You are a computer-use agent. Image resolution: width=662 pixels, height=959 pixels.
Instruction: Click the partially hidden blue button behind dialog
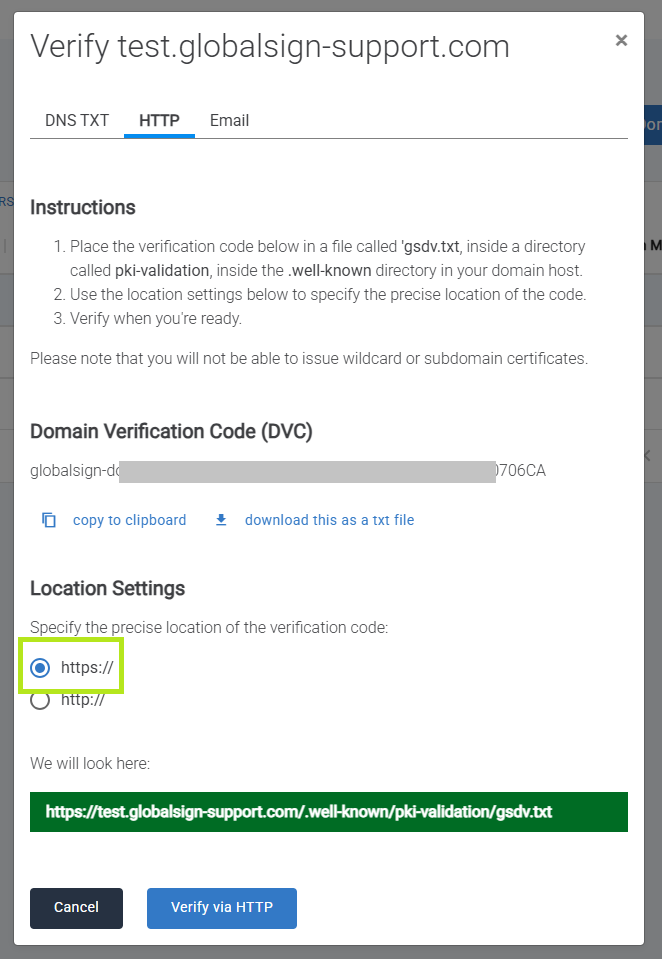653,125
